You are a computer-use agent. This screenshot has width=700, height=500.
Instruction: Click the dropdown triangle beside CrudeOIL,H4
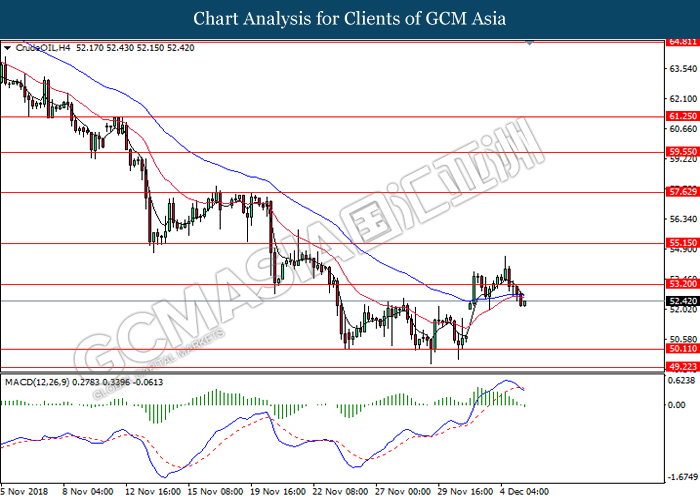click(7, 48)
